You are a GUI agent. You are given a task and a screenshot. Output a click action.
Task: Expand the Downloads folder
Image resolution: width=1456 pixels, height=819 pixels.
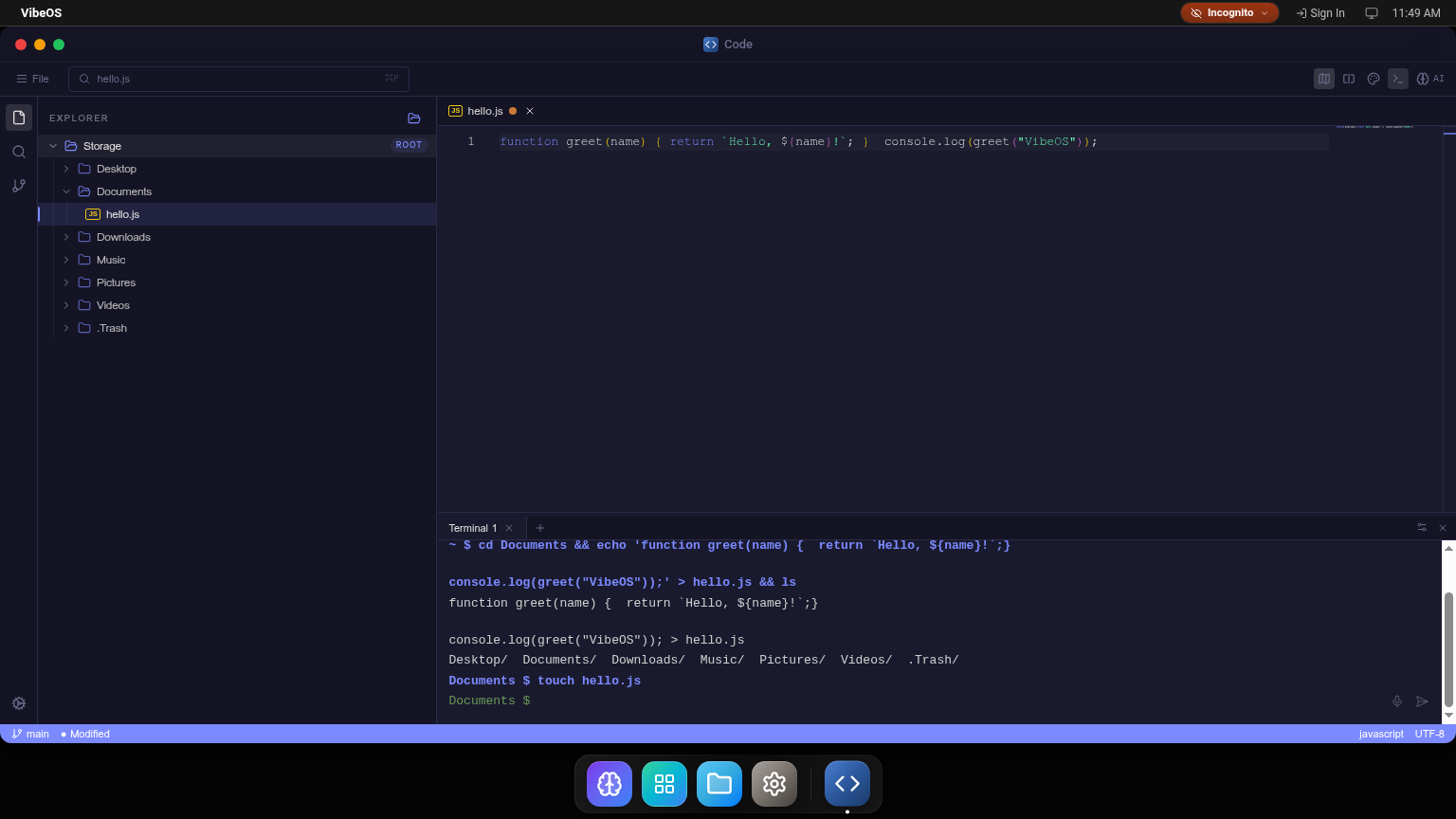[x=66, y=237]
